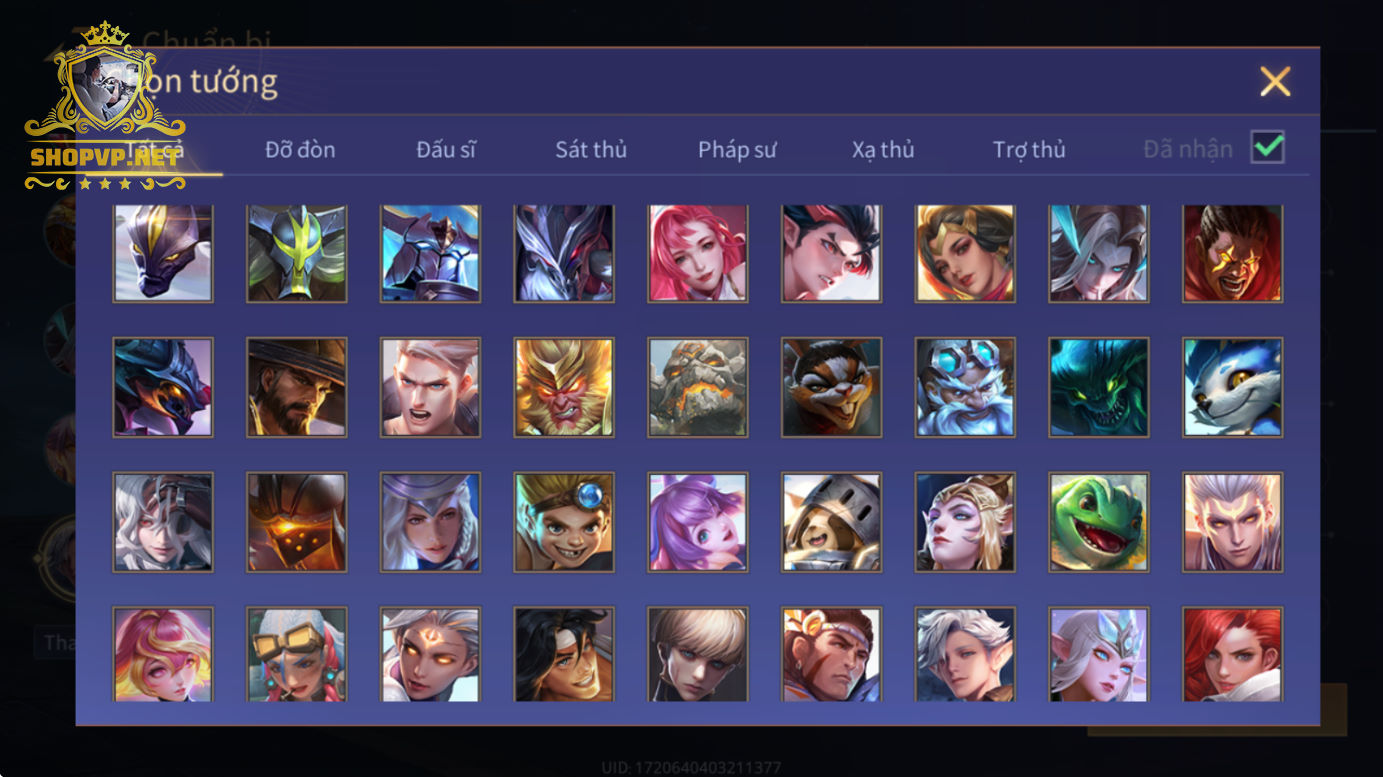This screenshot has width=1383, height=777.
Task: Select the green sea monster hero portrait
Action: pyautogui.click(x=1099, y=387)
